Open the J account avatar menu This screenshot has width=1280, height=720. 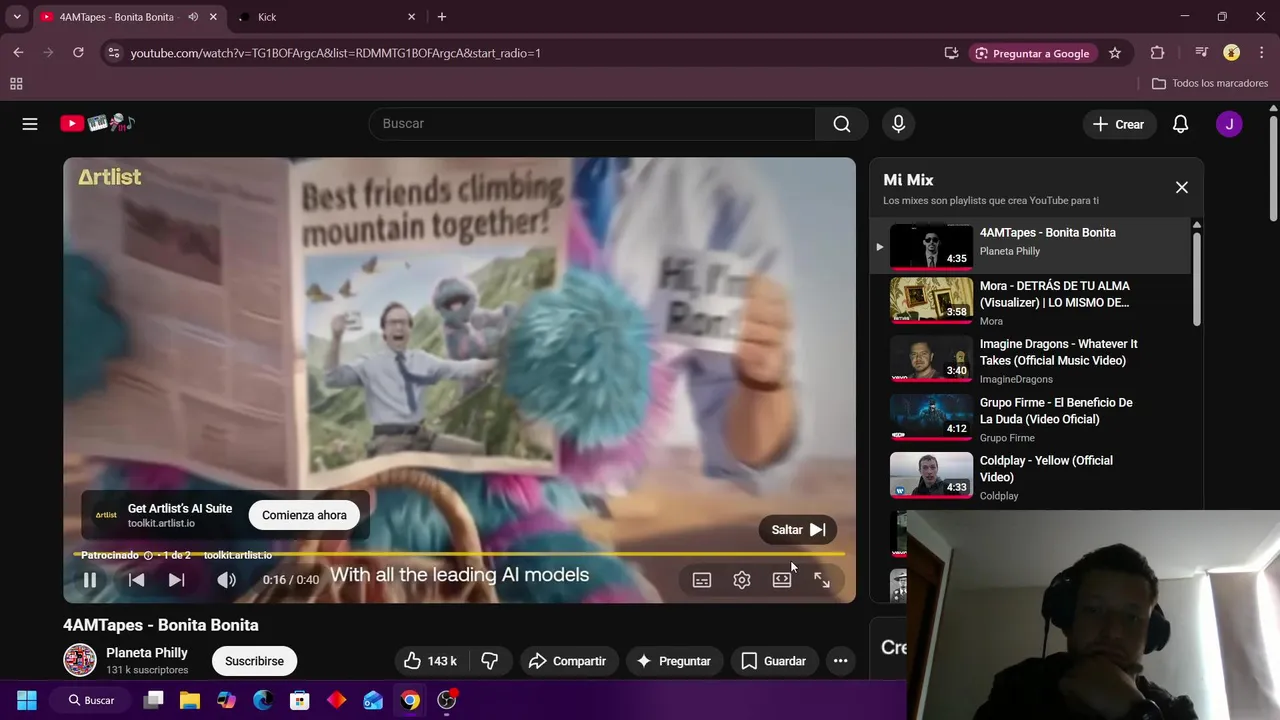pos(1229,124)
